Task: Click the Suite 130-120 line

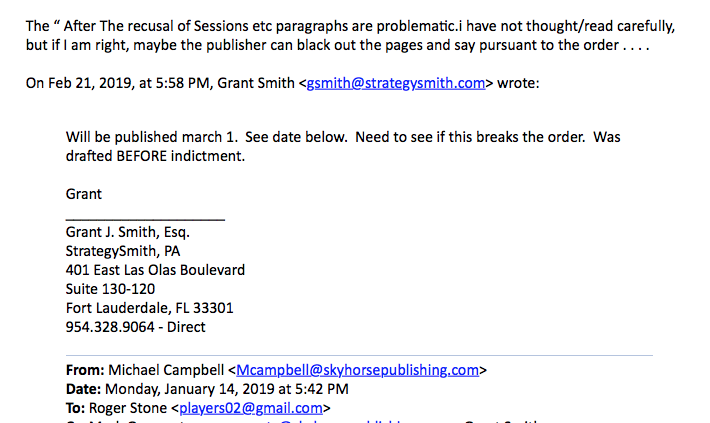Action: pos(110,288)
